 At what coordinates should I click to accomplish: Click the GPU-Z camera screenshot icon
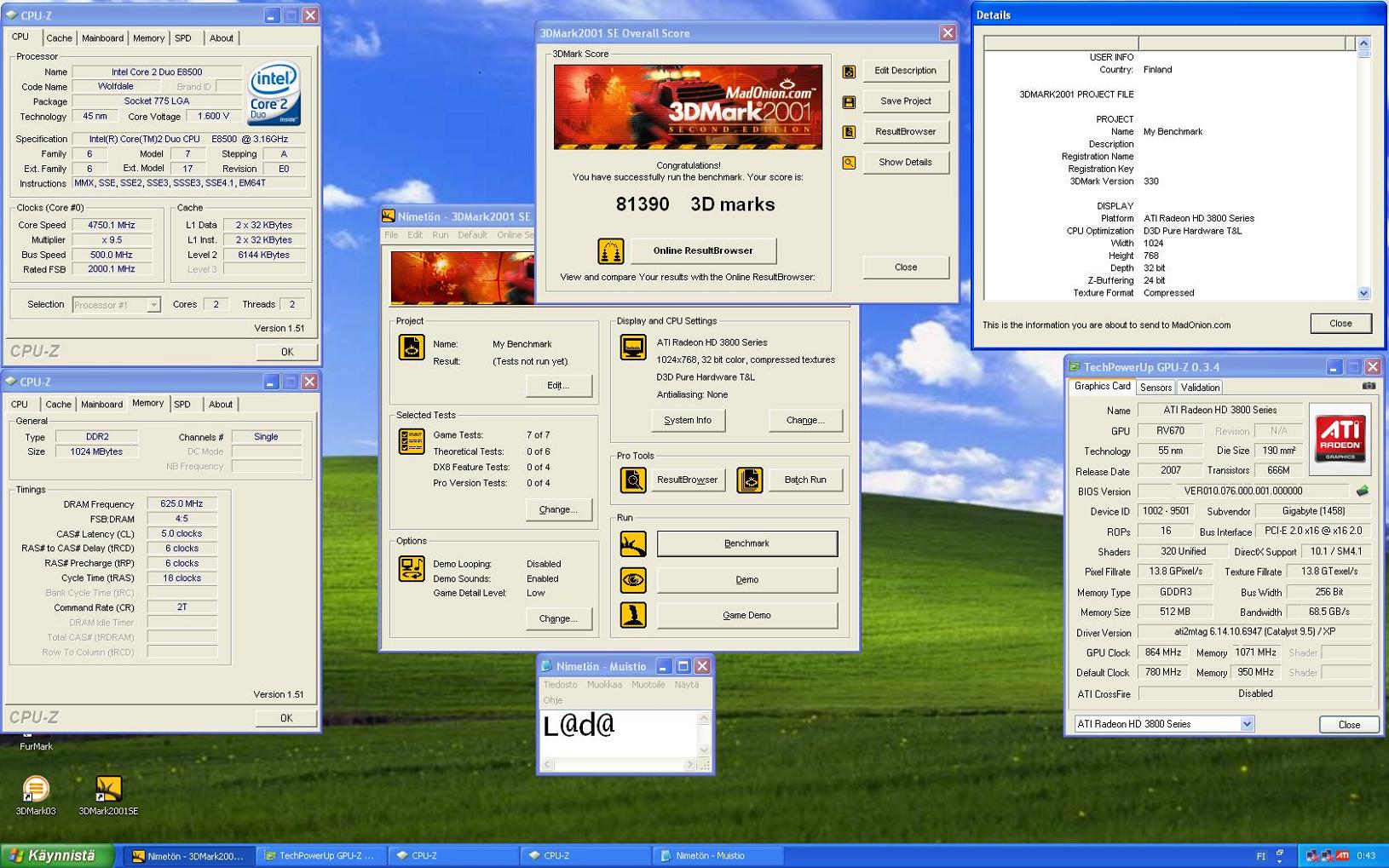(x=1369, y=386)
